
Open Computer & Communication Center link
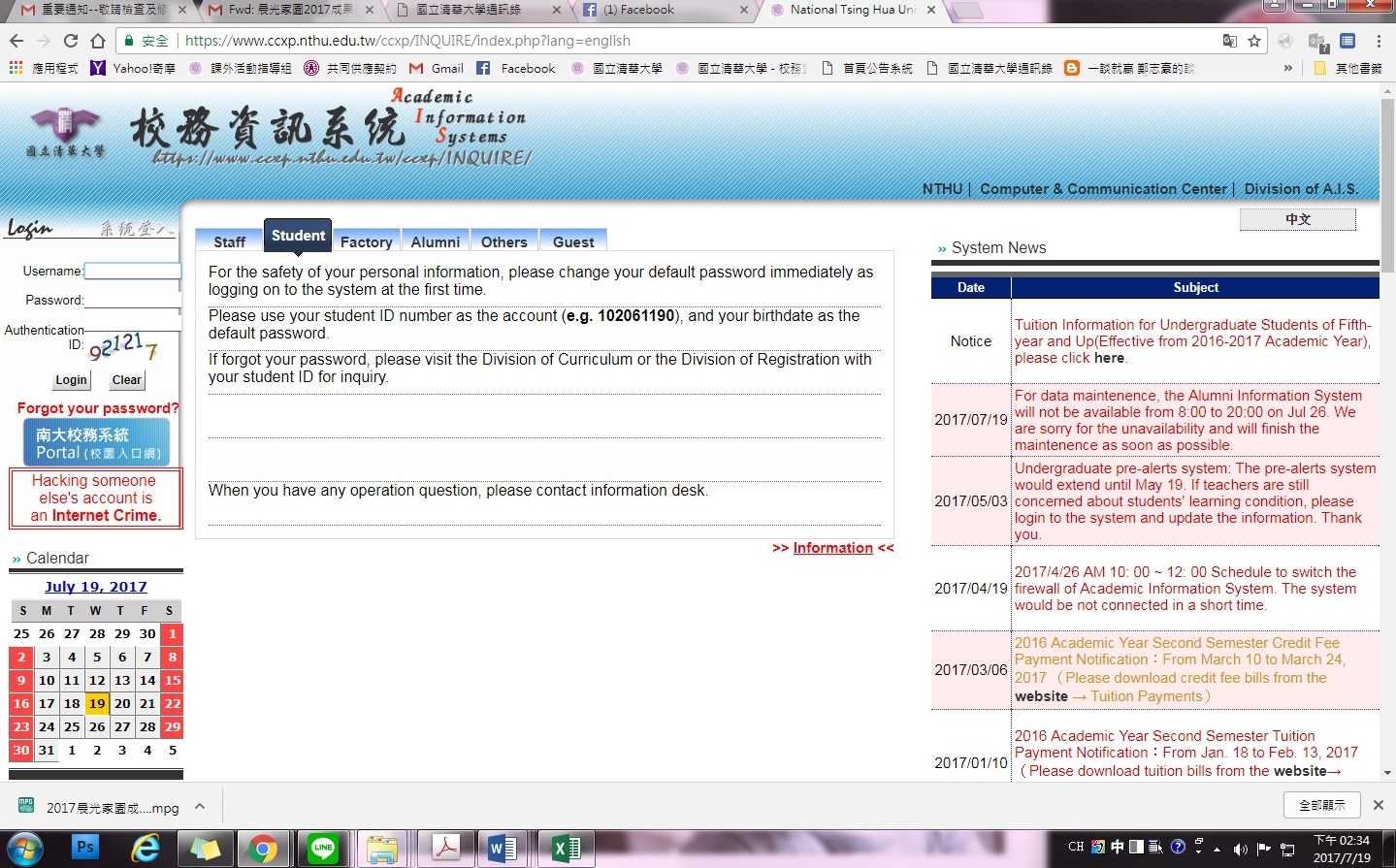point(1103,189)
